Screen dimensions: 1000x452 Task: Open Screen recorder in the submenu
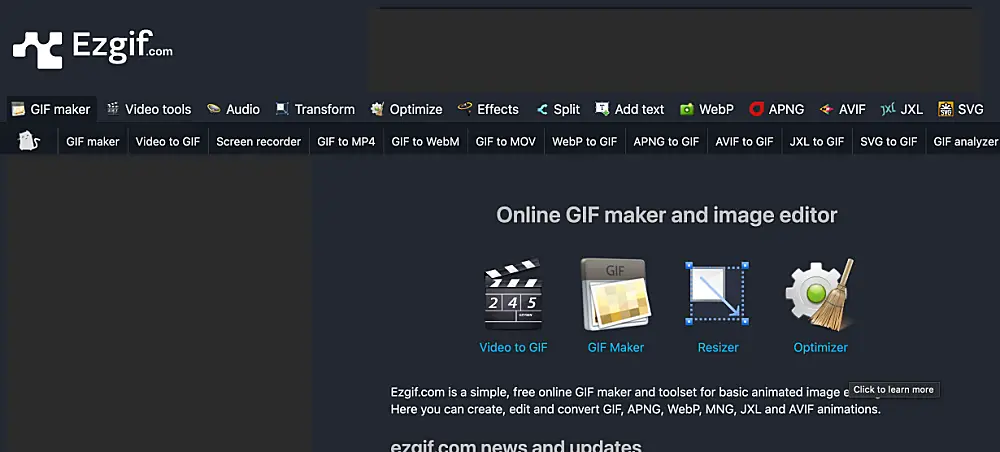click(258, 142)
